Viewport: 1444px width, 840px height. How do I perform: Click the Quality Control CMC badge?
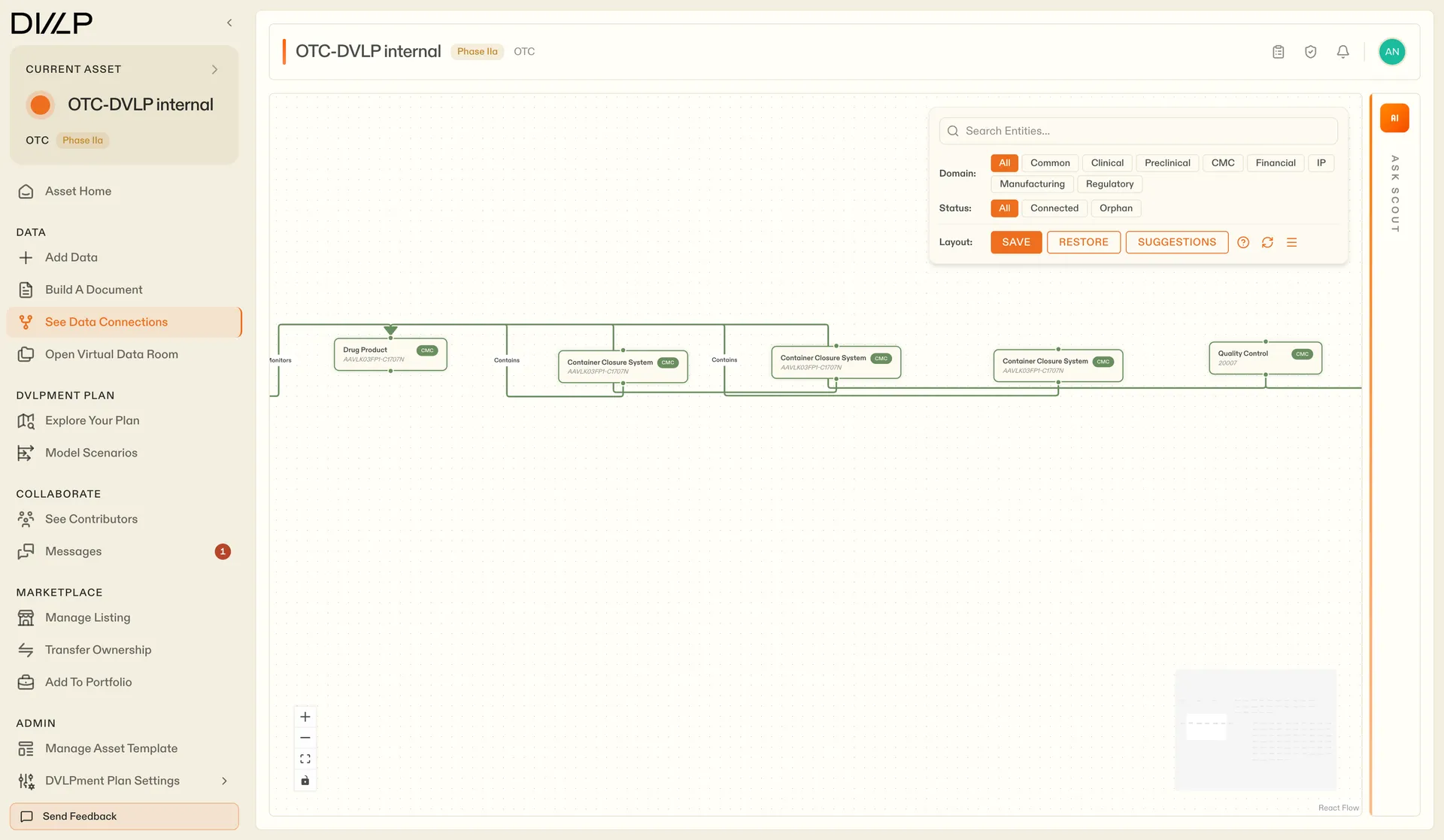1302,354
